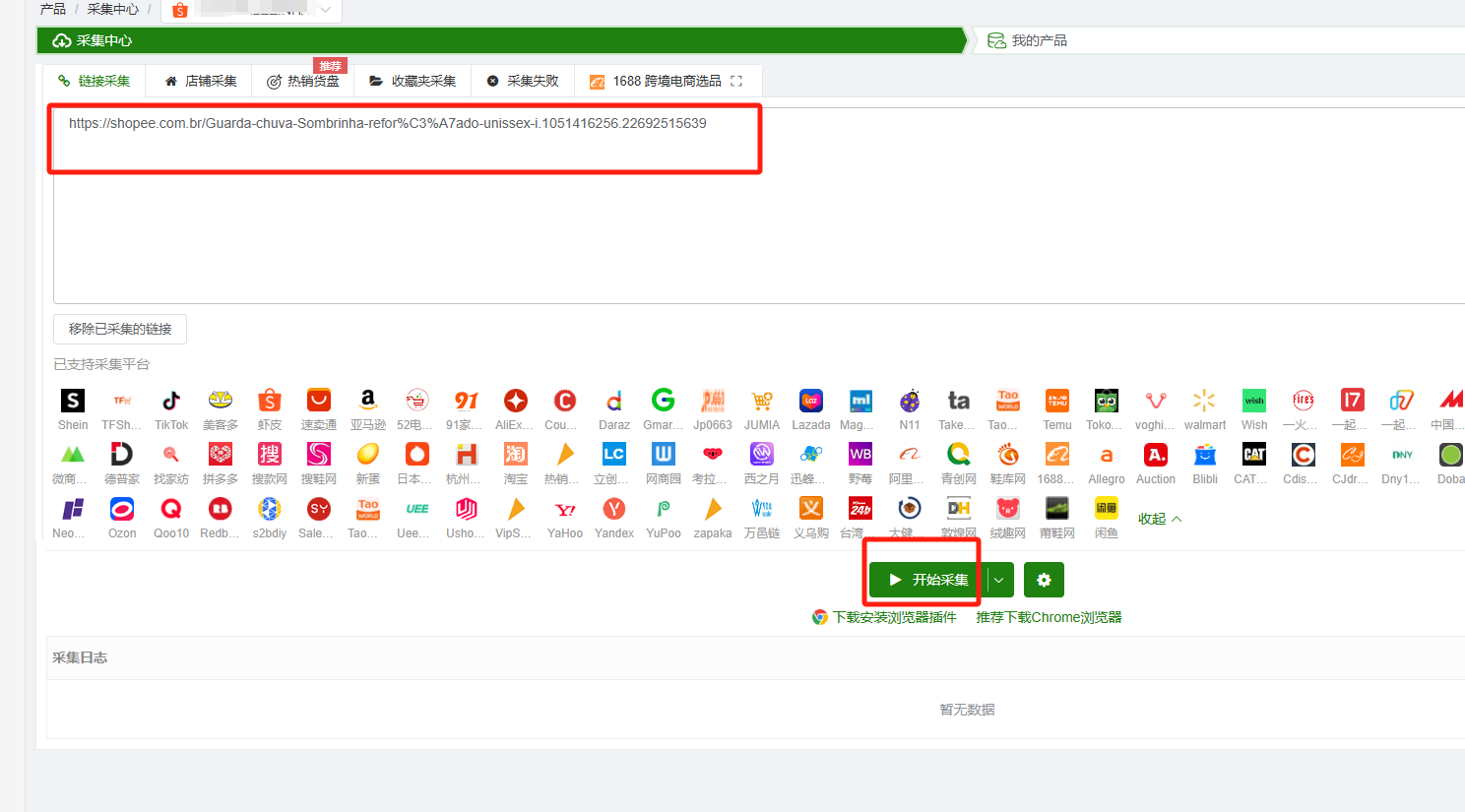Screen dimensions: 1465x812
Task: Click the Allegro platform icon
Action: point(1106,456)
